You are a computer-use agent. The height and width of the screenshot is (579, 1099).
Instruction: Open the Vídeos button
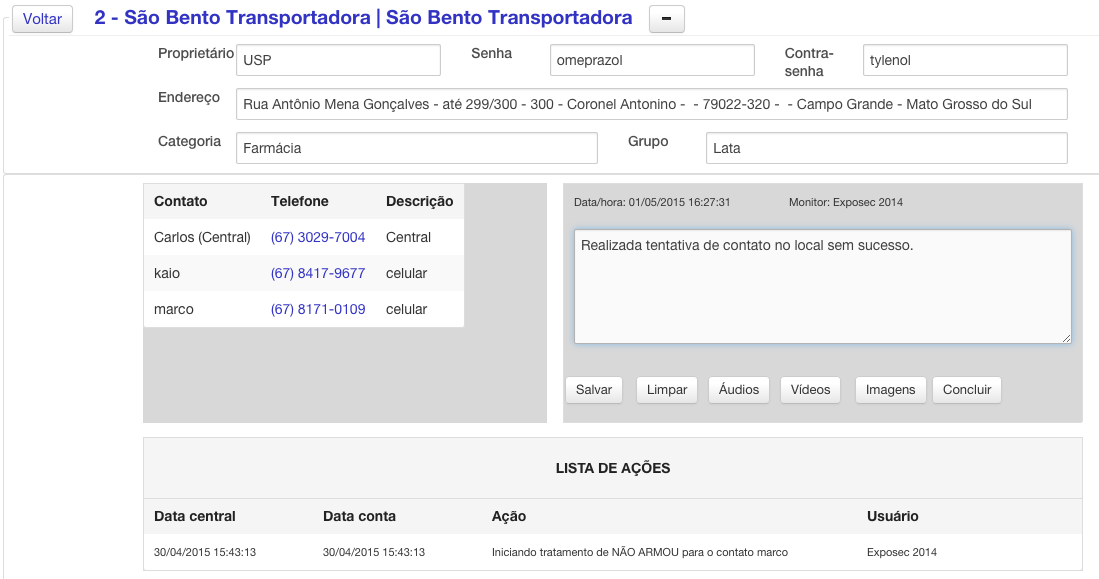tap(810, 390)
